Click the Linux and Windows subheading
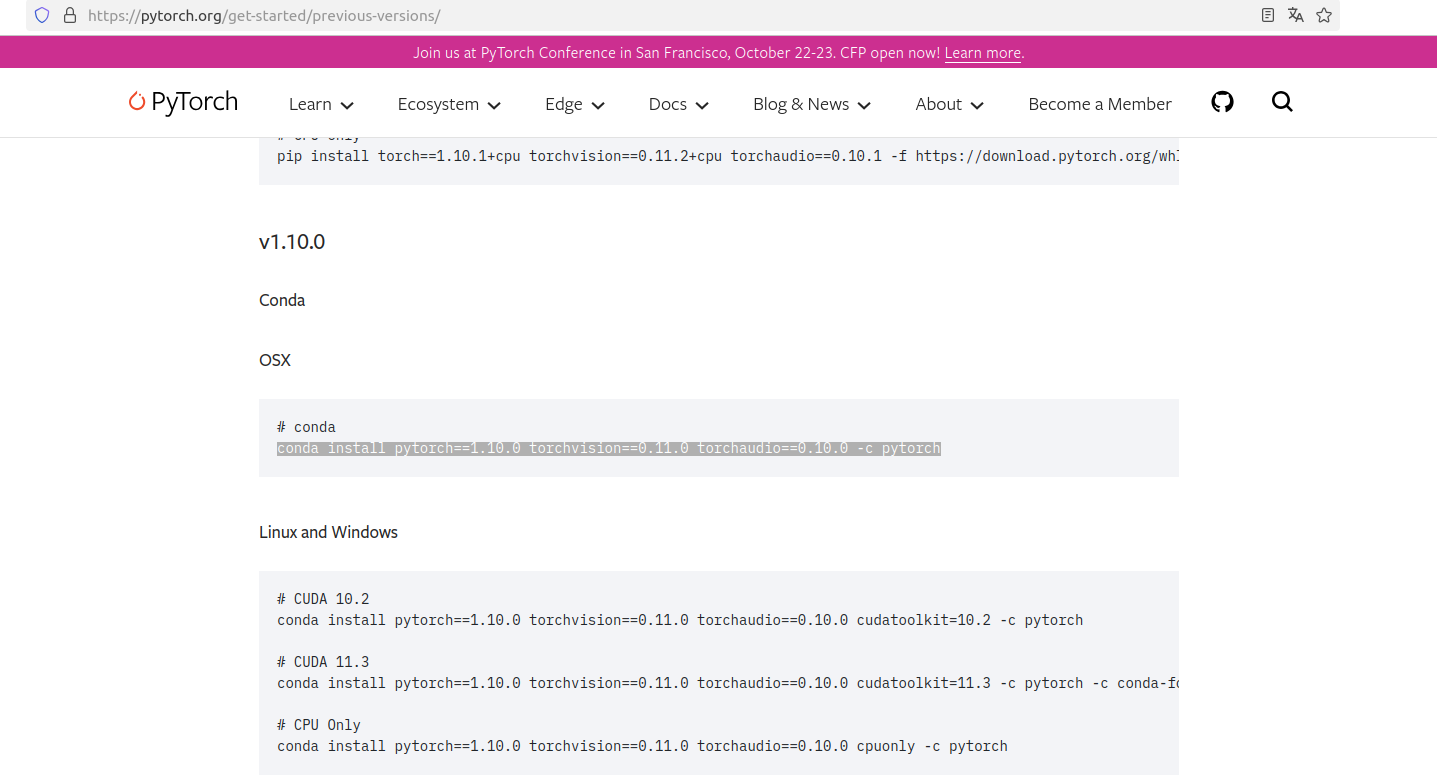The width and height of the screenshot is (1437, 780). point(328,532)
